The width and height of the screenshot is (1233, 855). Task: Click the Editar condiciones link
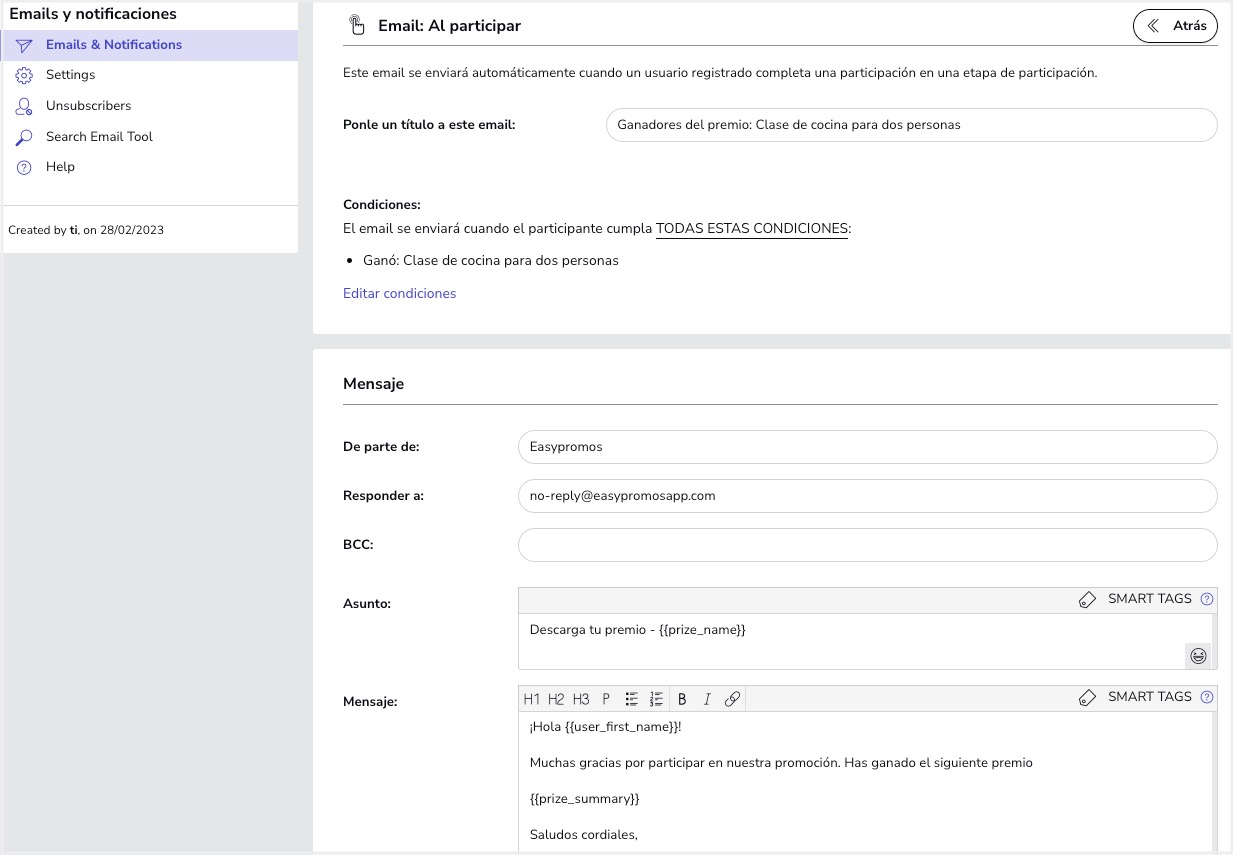tap(399, 294)
